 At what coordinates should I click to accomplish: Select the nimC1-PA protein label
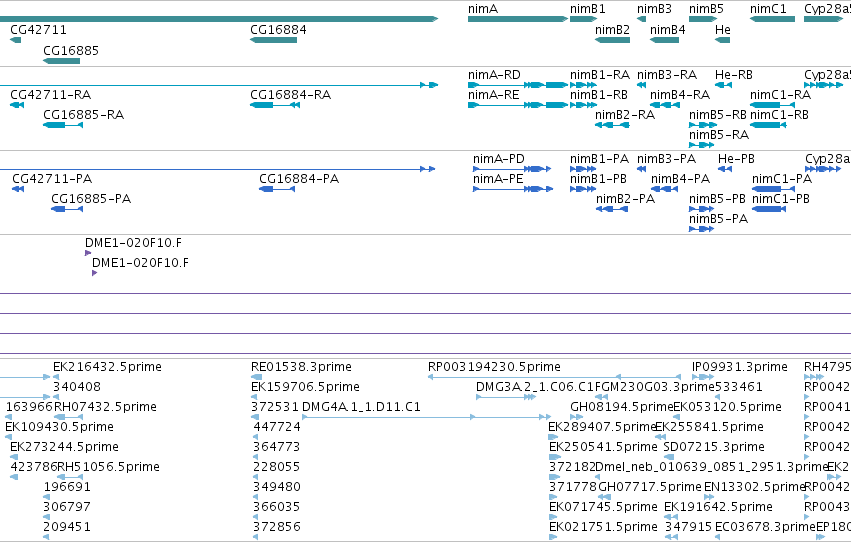coord(782,179)
